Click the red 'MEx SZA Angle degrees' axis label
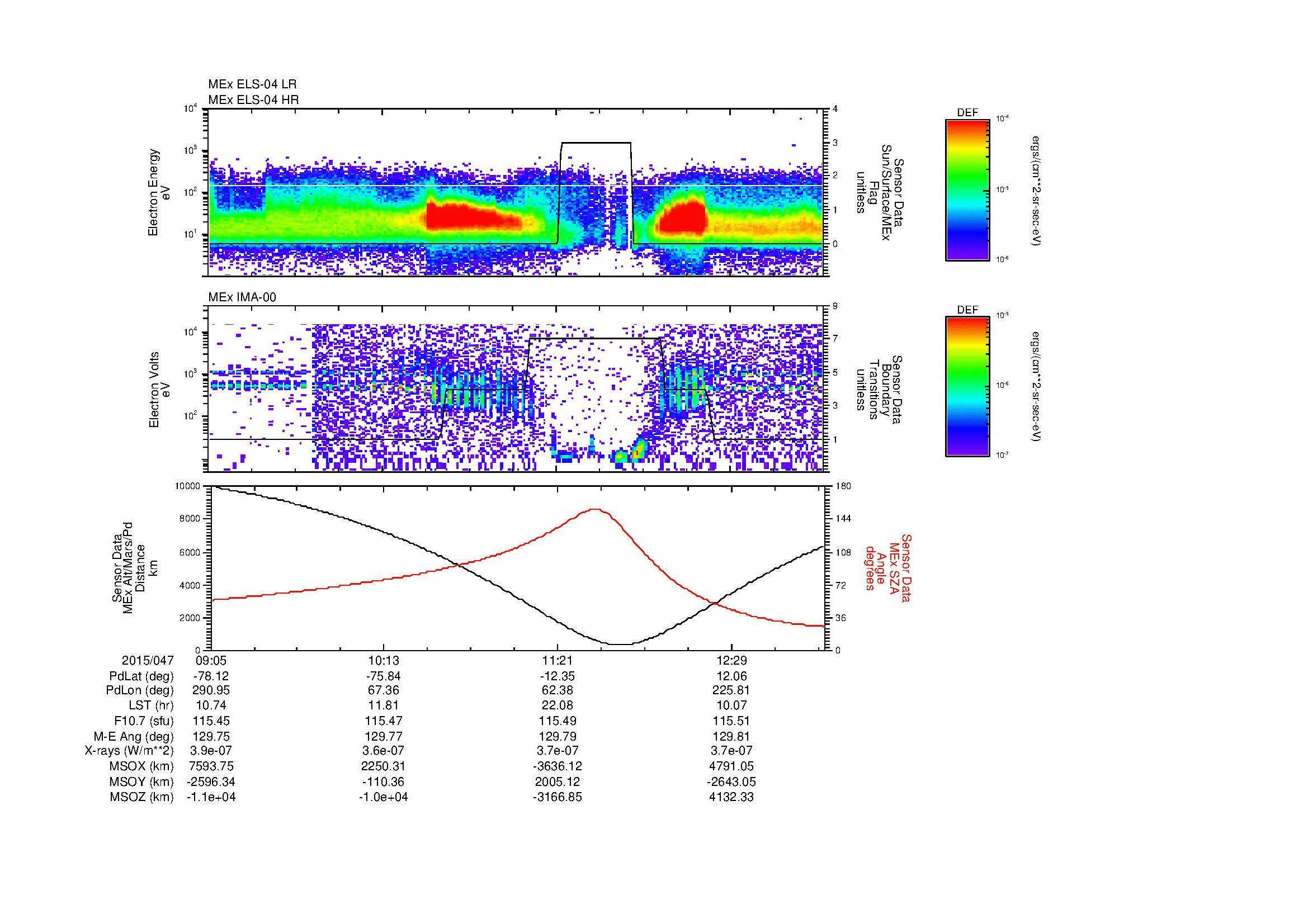The width and height of the screenshot is (1308, 924). point(887,568)
